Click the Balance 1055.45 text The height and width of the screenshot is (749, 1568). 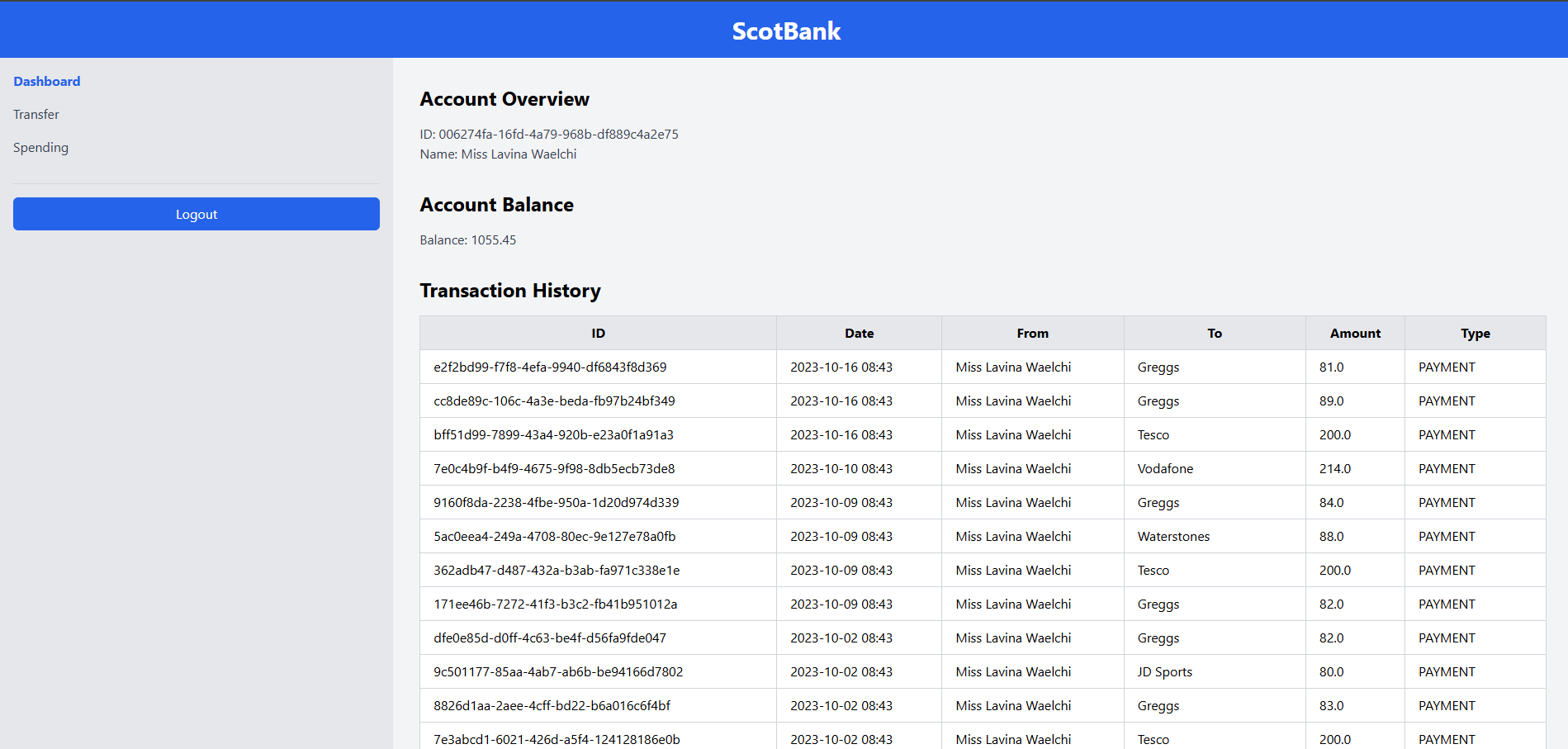(467, 239)
